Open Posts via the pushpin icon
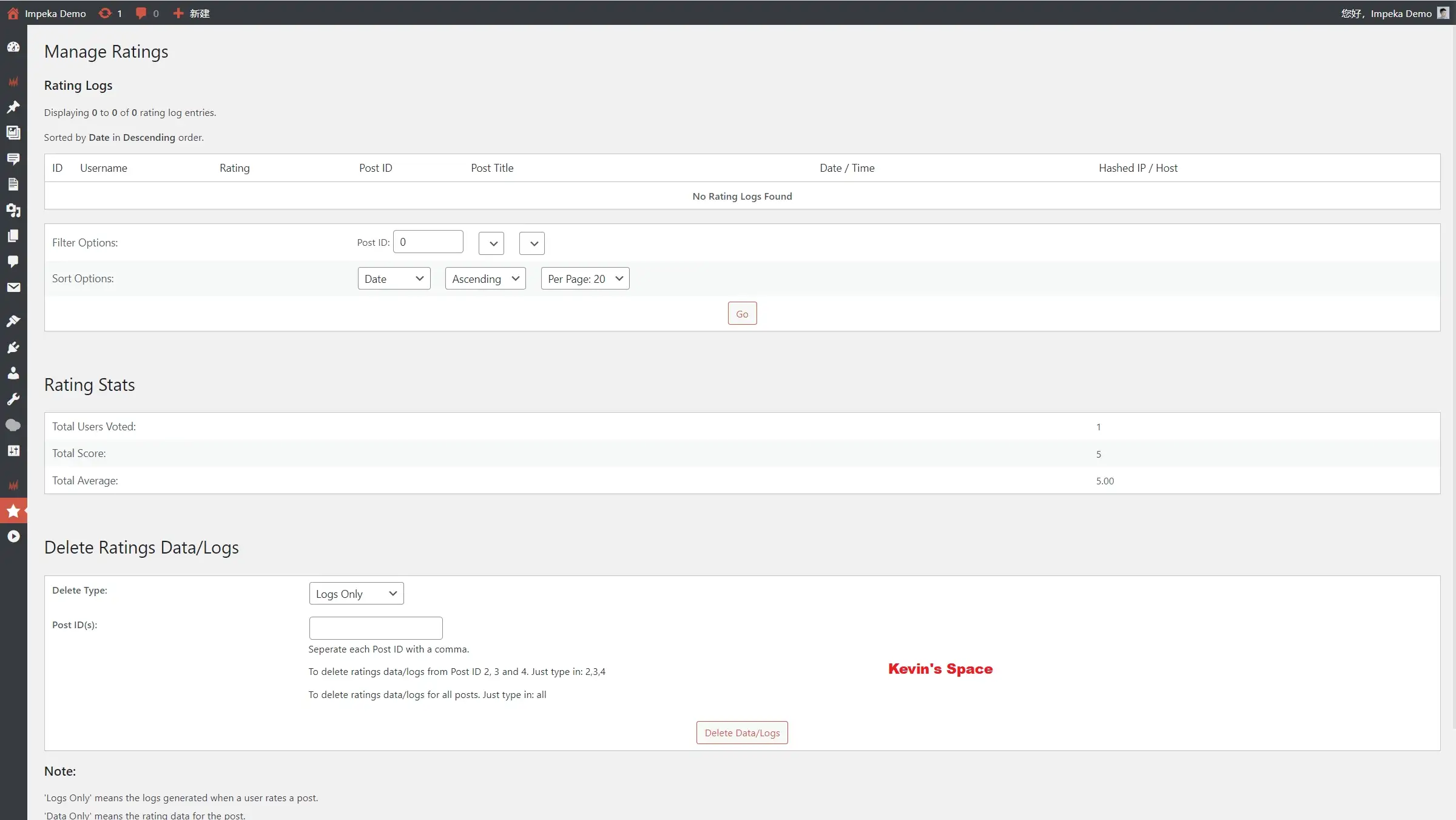Screen dimensions: 1456x820 13,107
